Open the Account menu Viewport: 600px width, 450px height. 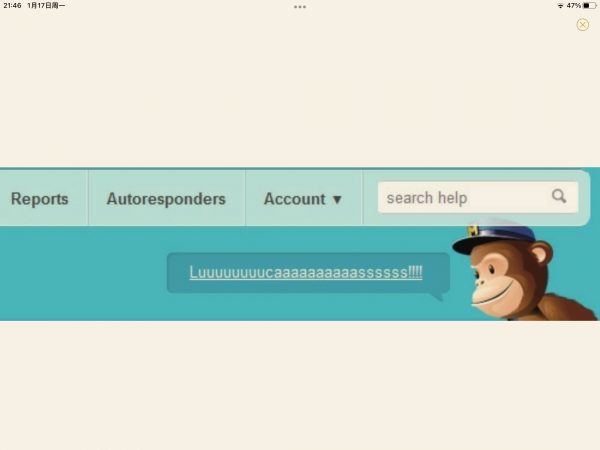[x=303, y=199]
